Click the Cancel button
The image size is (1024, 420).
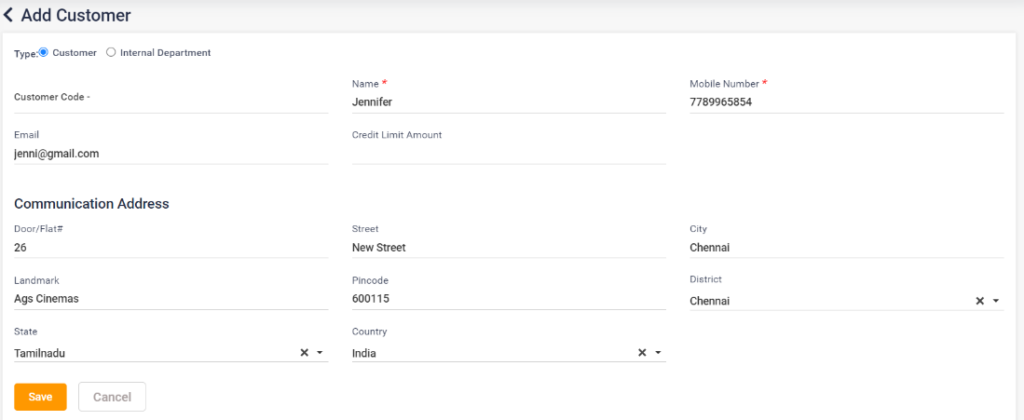[x=112, y=397]
